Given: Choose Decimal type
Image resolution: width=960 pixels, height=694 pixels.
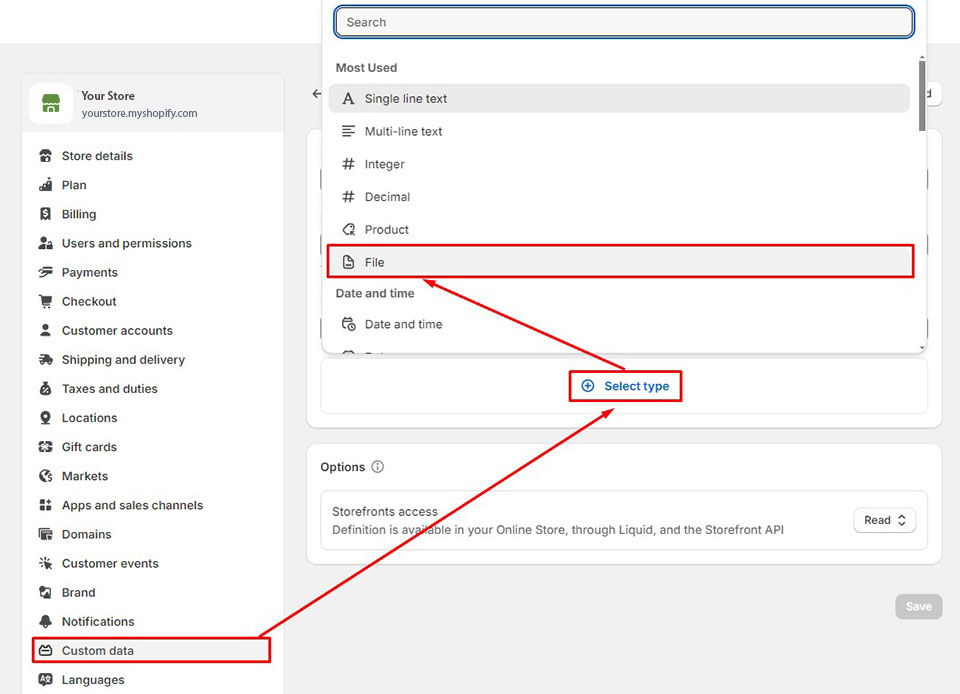Looking at the screenshot, I should tap(619, 196).
